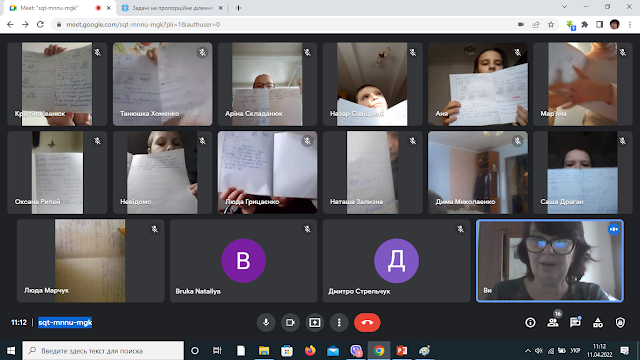View site information padlock icon
The width and height of the screenshot is (640, 360).
59,24
